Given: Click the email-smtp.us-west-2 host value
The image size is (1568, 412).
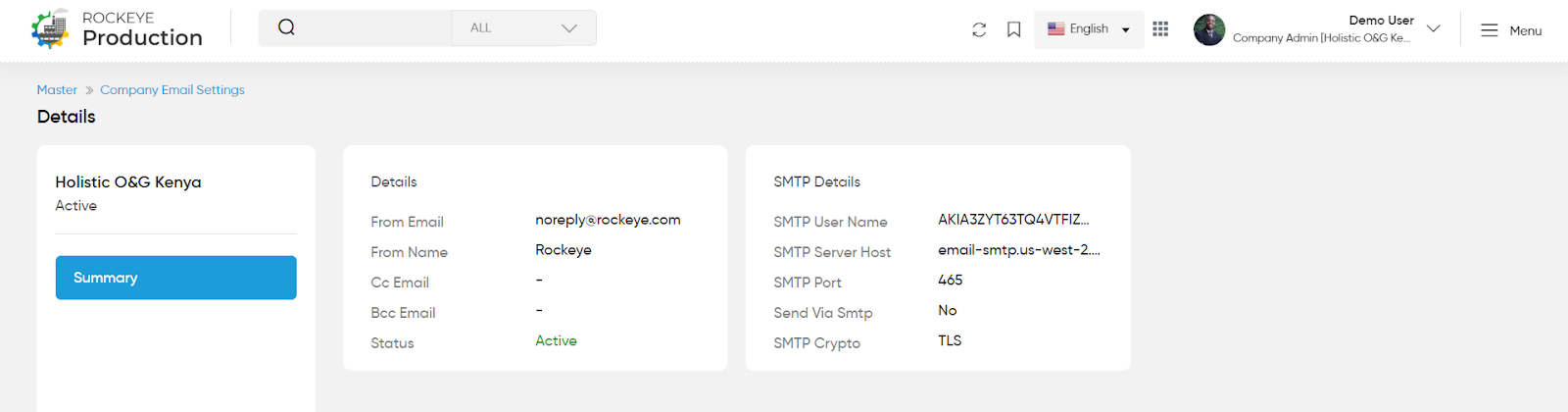Looking at the screenshot, I should coord(1019,250).
